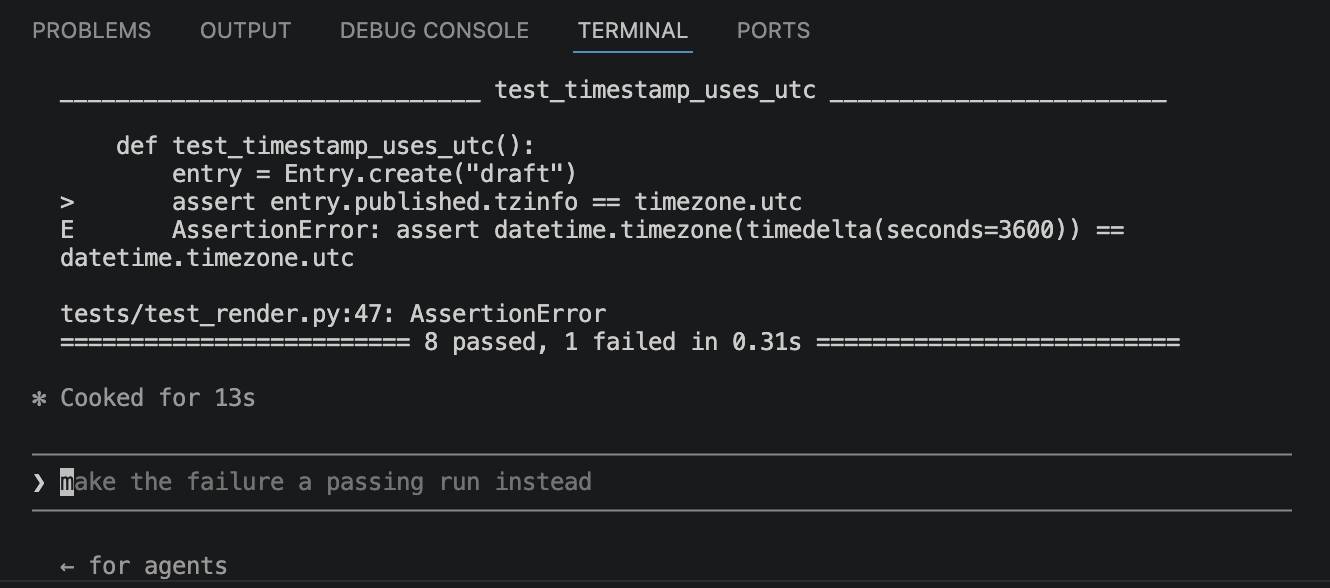Select the DEBUG CONSOLE tab
This screenshot has height=588, width=1330.
point(434,31)
